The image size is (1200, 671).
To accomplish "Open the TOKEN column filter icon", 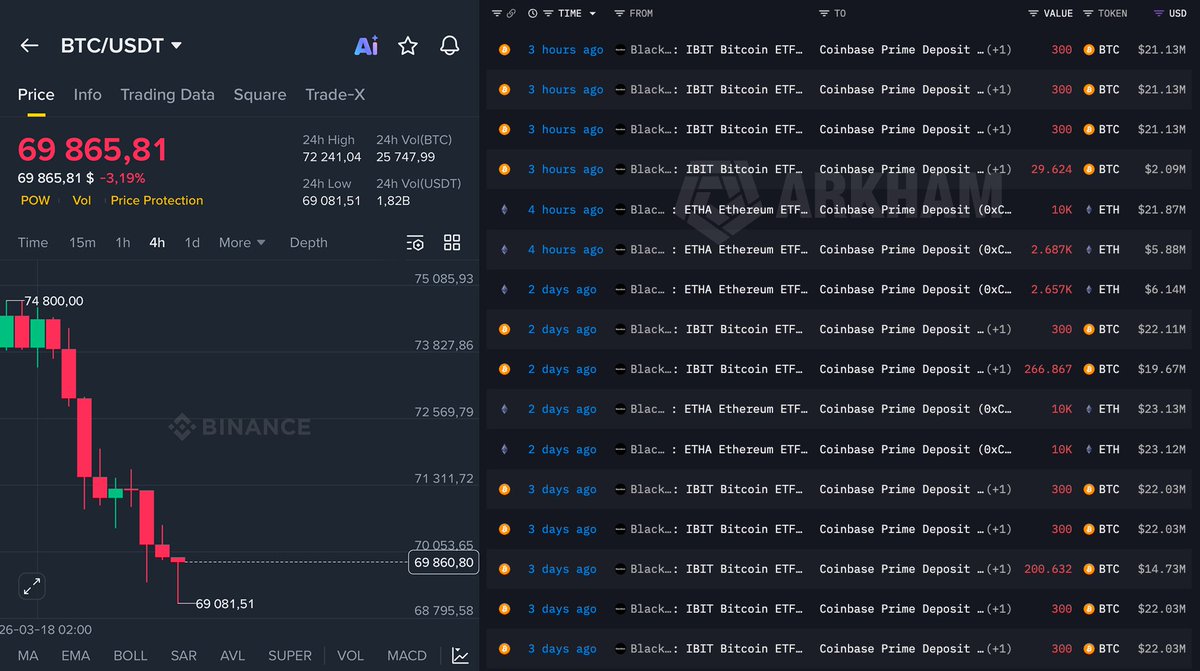I will coord(1089,13).
